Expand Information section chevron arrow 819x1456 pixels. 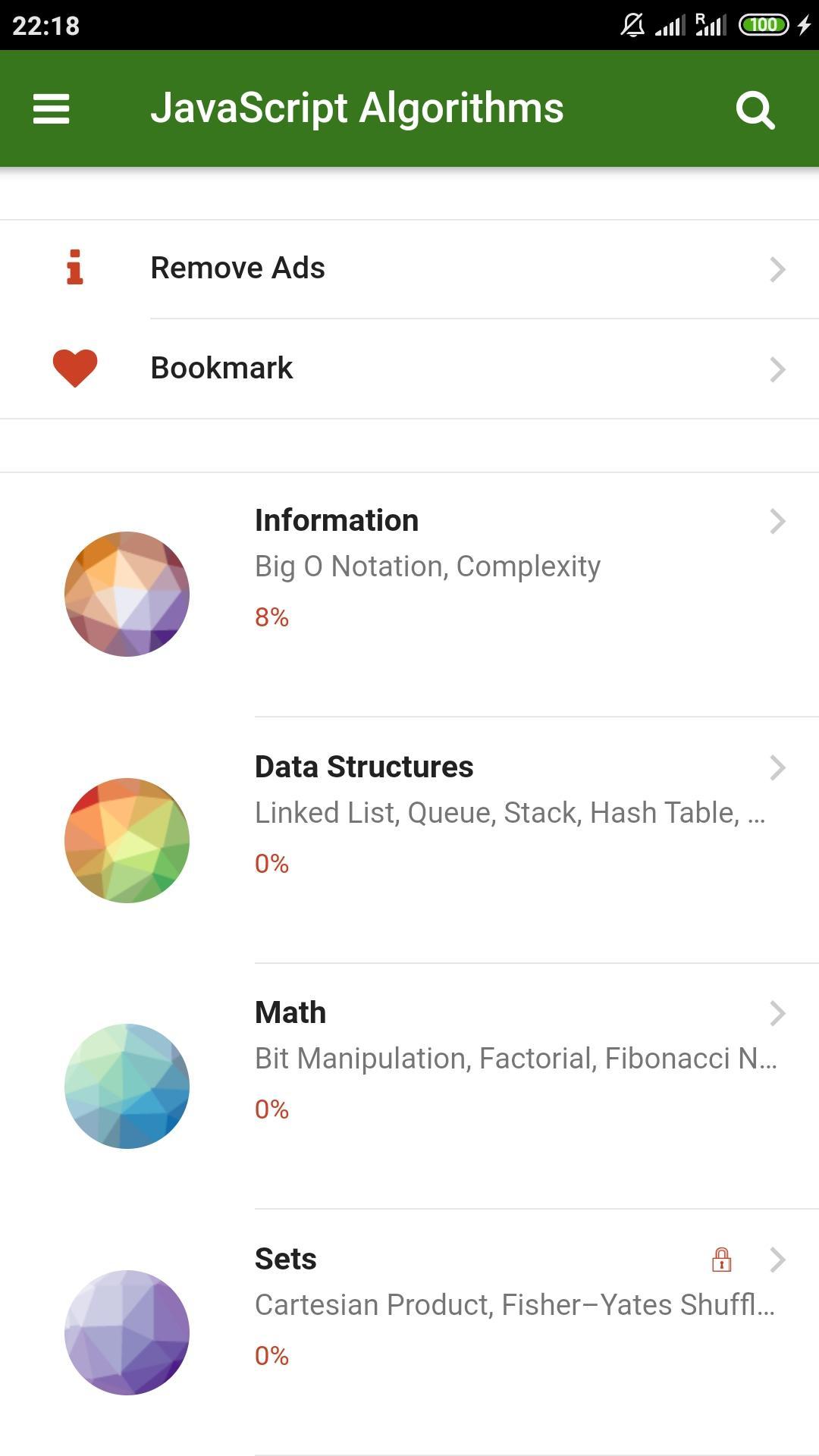tap(777, 521)
